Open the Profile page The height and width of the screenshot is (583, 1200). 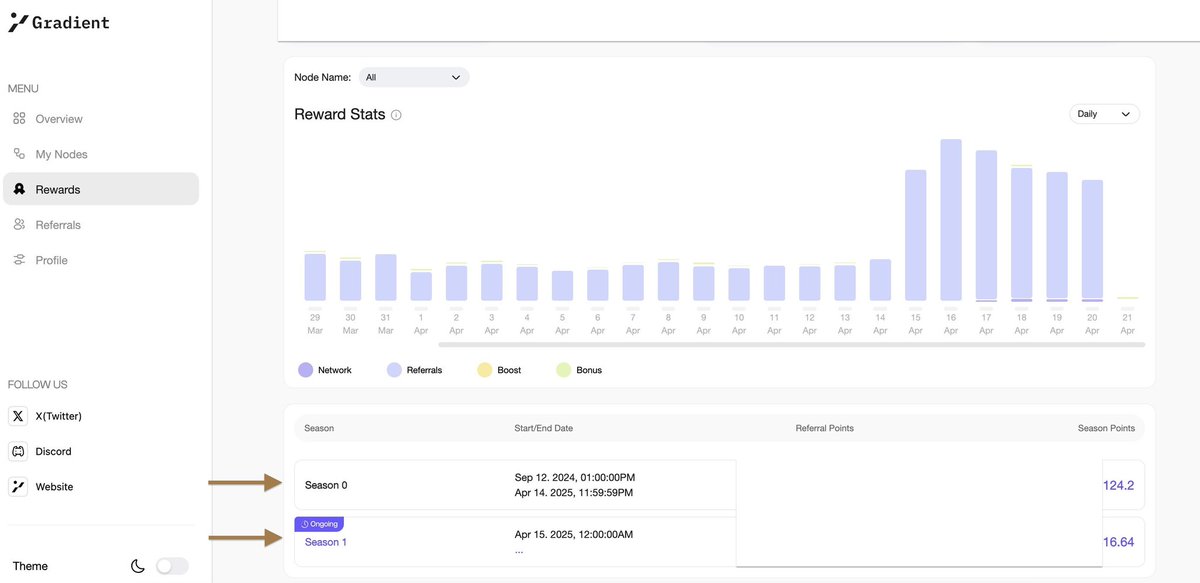pos(52,260)
